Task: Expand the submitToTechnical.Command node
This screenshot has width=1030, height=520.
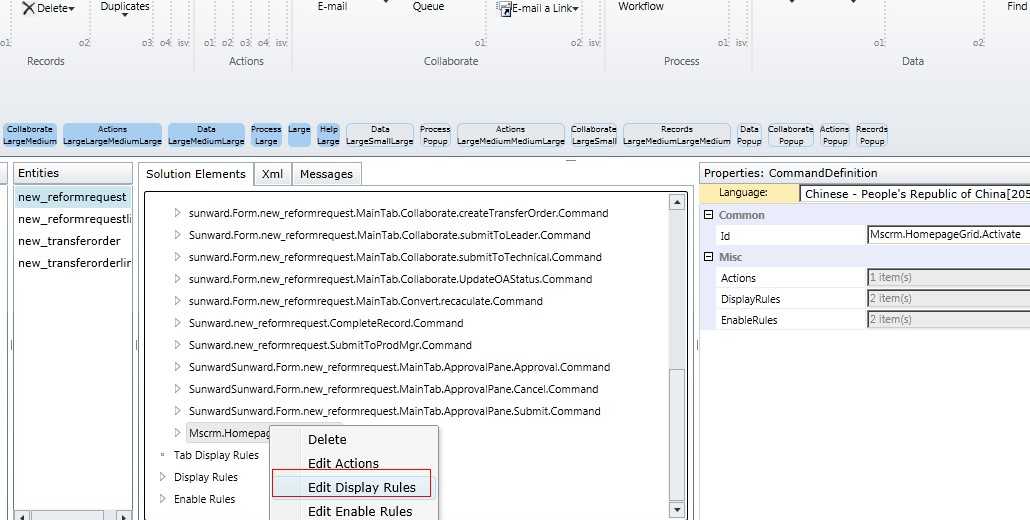Action: pyautogui.click(x=177, y=257)
